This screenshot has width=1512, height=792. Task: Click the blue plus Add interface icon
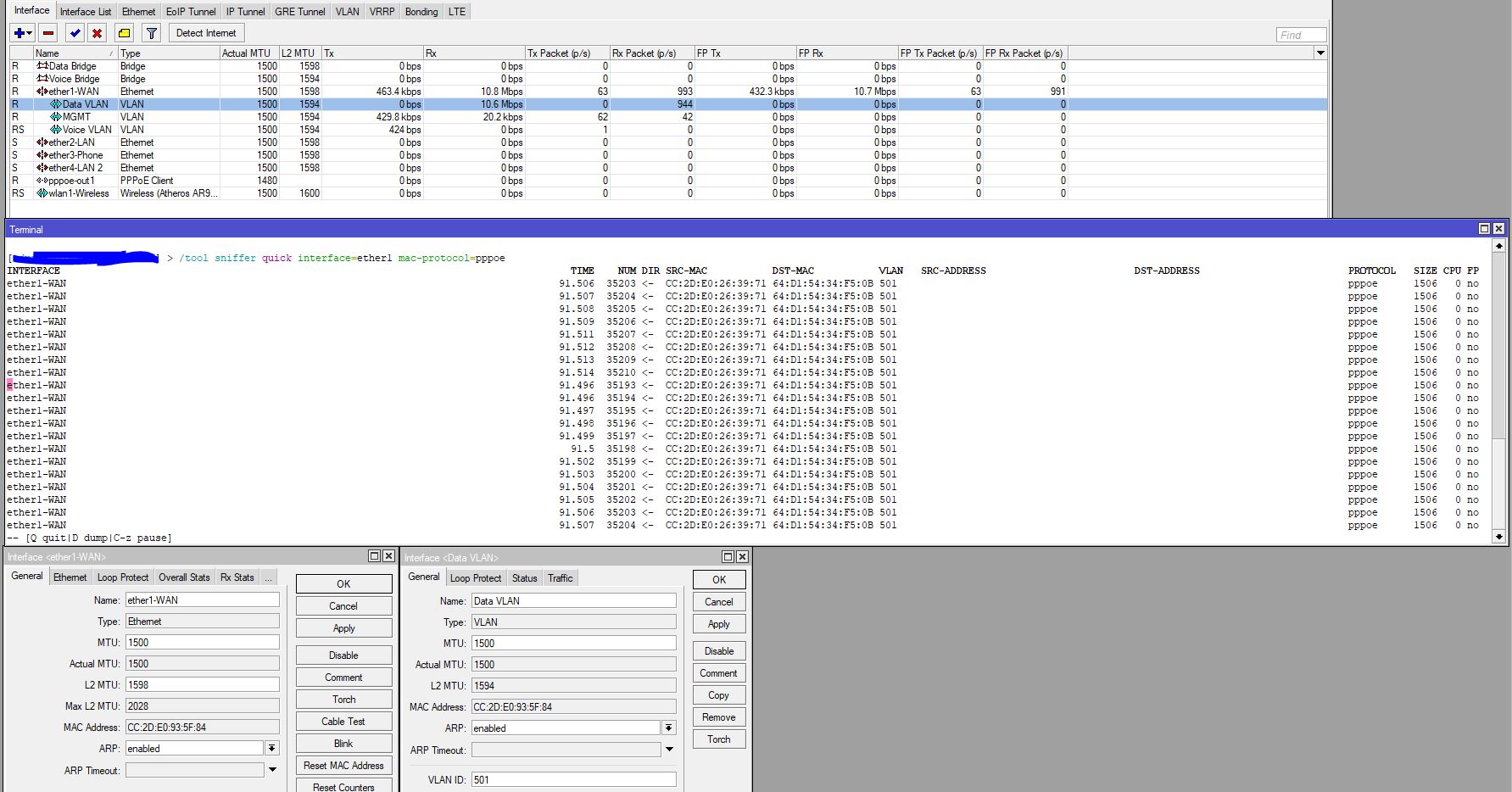19,33
